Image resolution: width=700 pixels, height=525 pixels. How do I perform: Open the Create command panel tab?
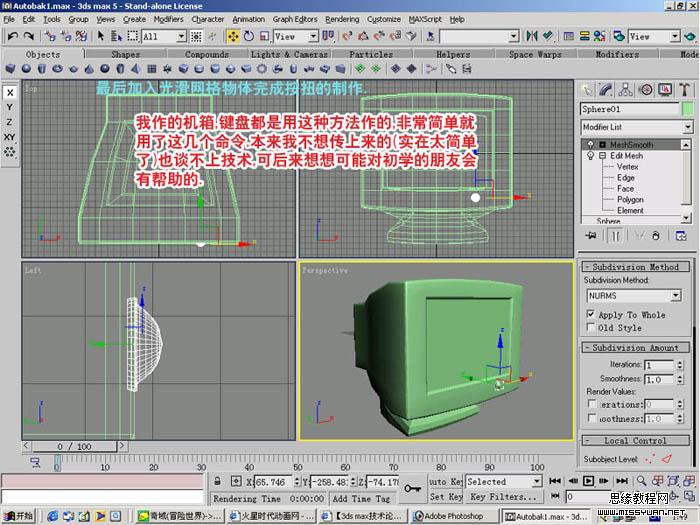tap(587, 90)
